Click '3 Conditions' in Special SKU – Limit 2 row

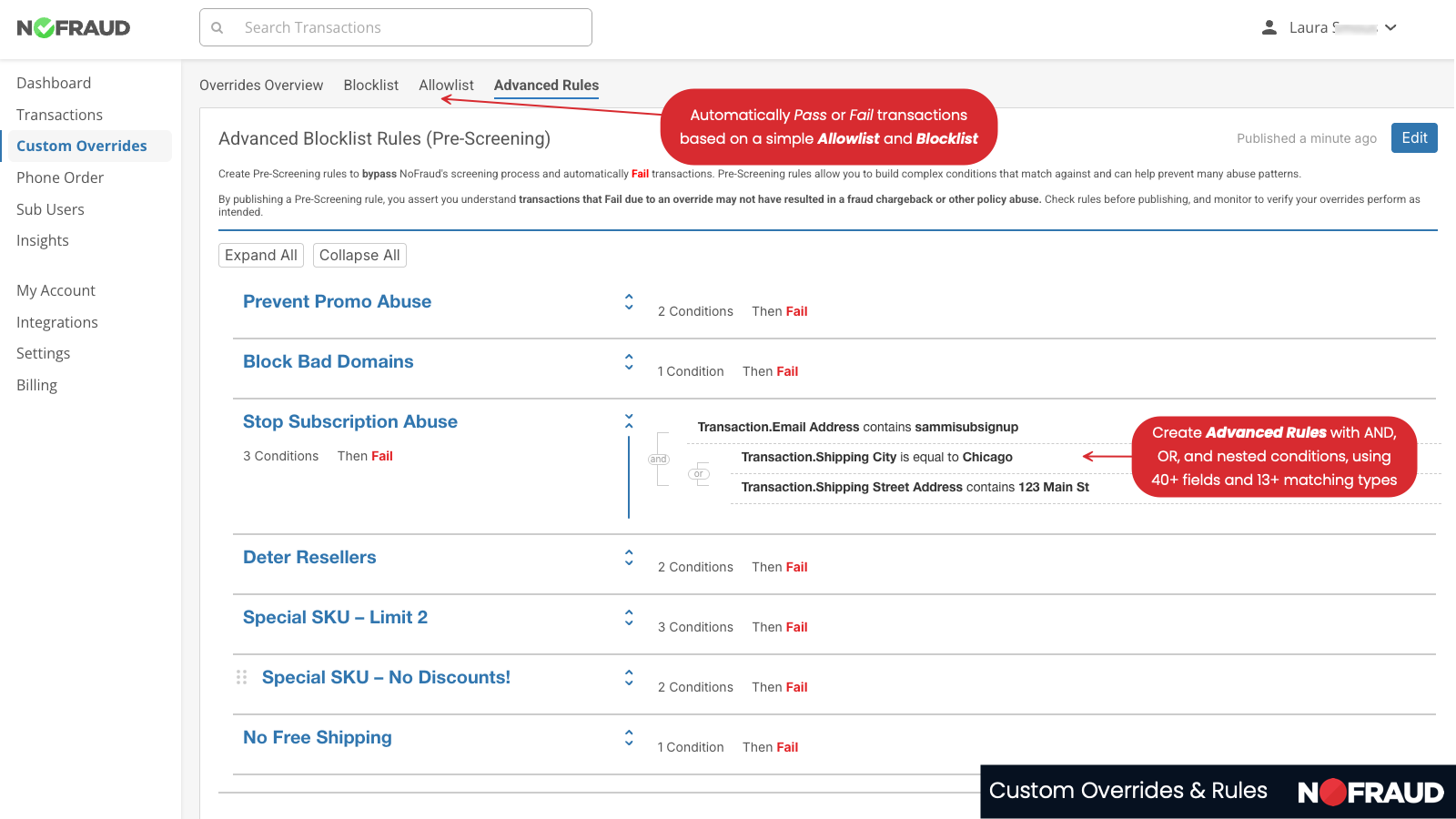(x=695, y=627)
